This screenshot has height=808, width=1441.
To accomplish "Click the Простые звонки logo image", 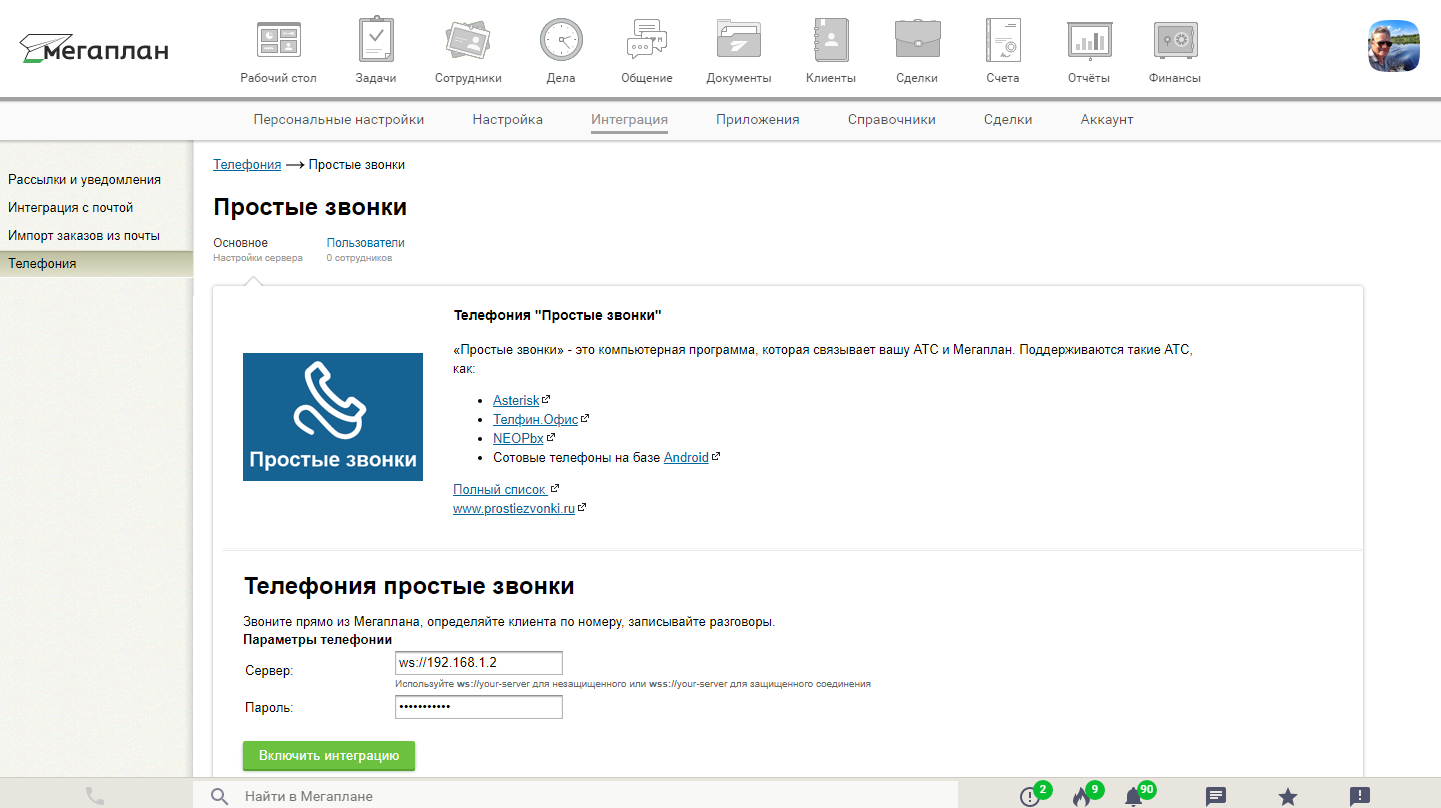I will [333, 417].
